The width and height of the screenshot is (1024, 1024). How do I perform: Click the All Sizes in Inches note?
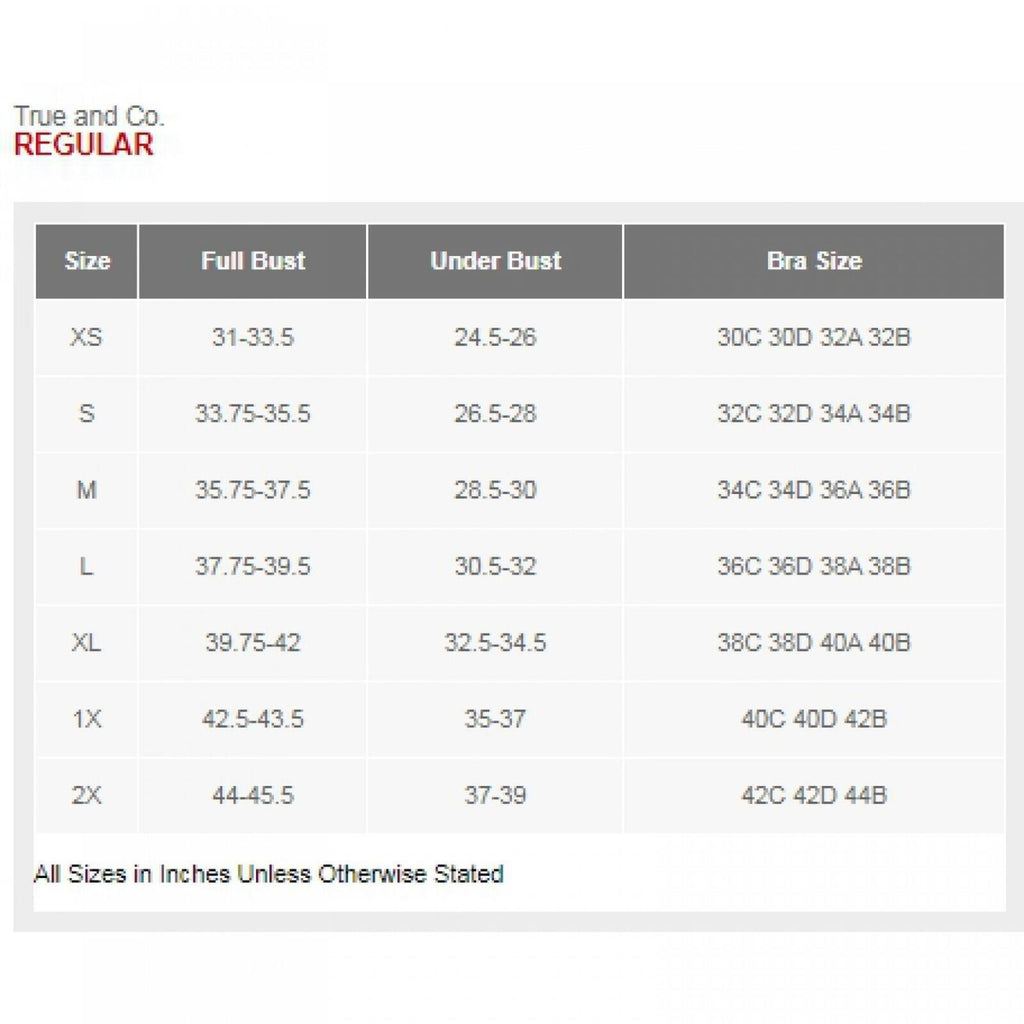coord(268,874)
